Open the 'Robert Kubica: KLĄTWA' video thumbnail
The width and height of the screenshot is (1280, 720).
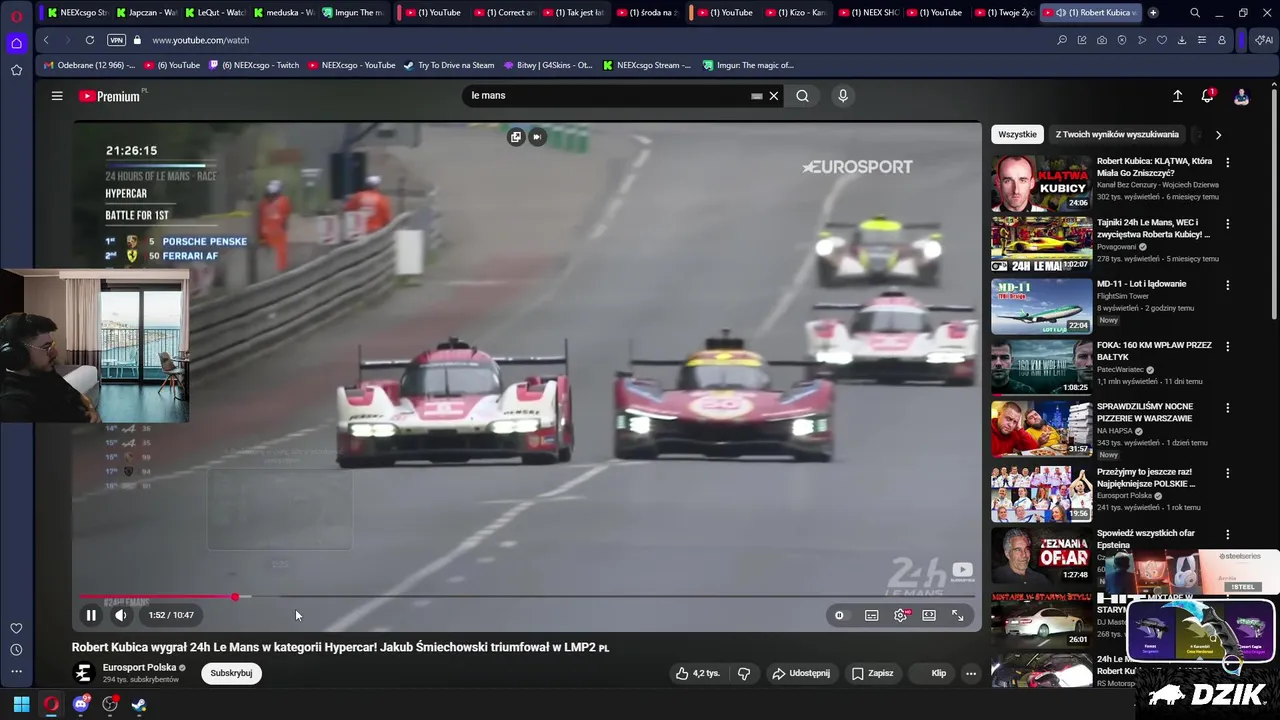click(x=1041, y=183)
